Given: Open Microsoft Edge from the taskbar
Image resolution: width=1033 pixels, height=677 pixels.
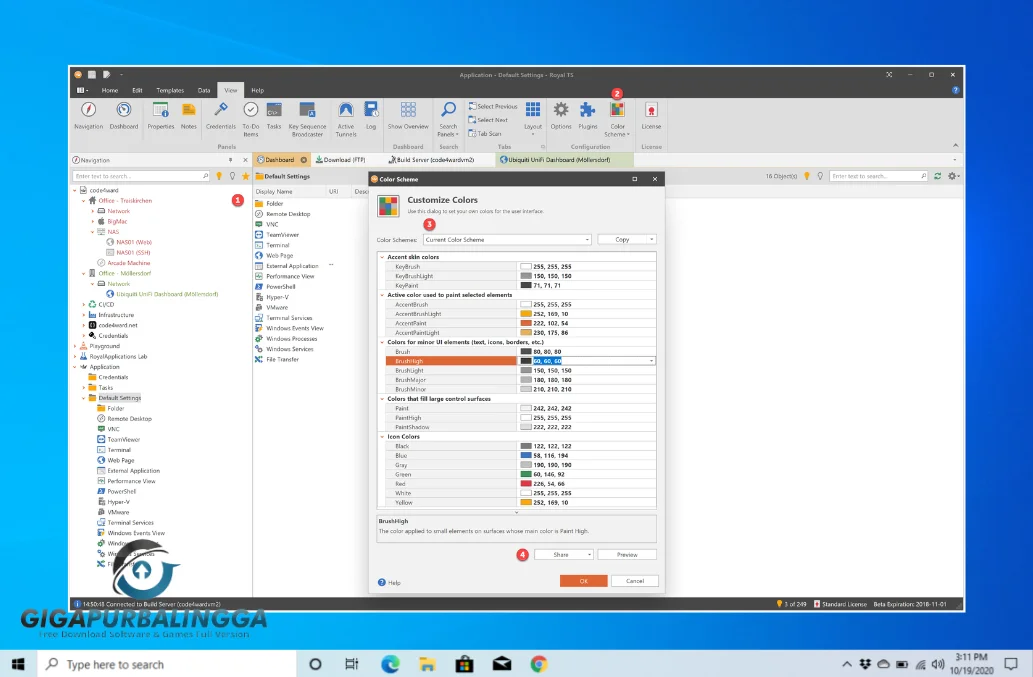Looking at the screenshot, I should tap(390, 664).
